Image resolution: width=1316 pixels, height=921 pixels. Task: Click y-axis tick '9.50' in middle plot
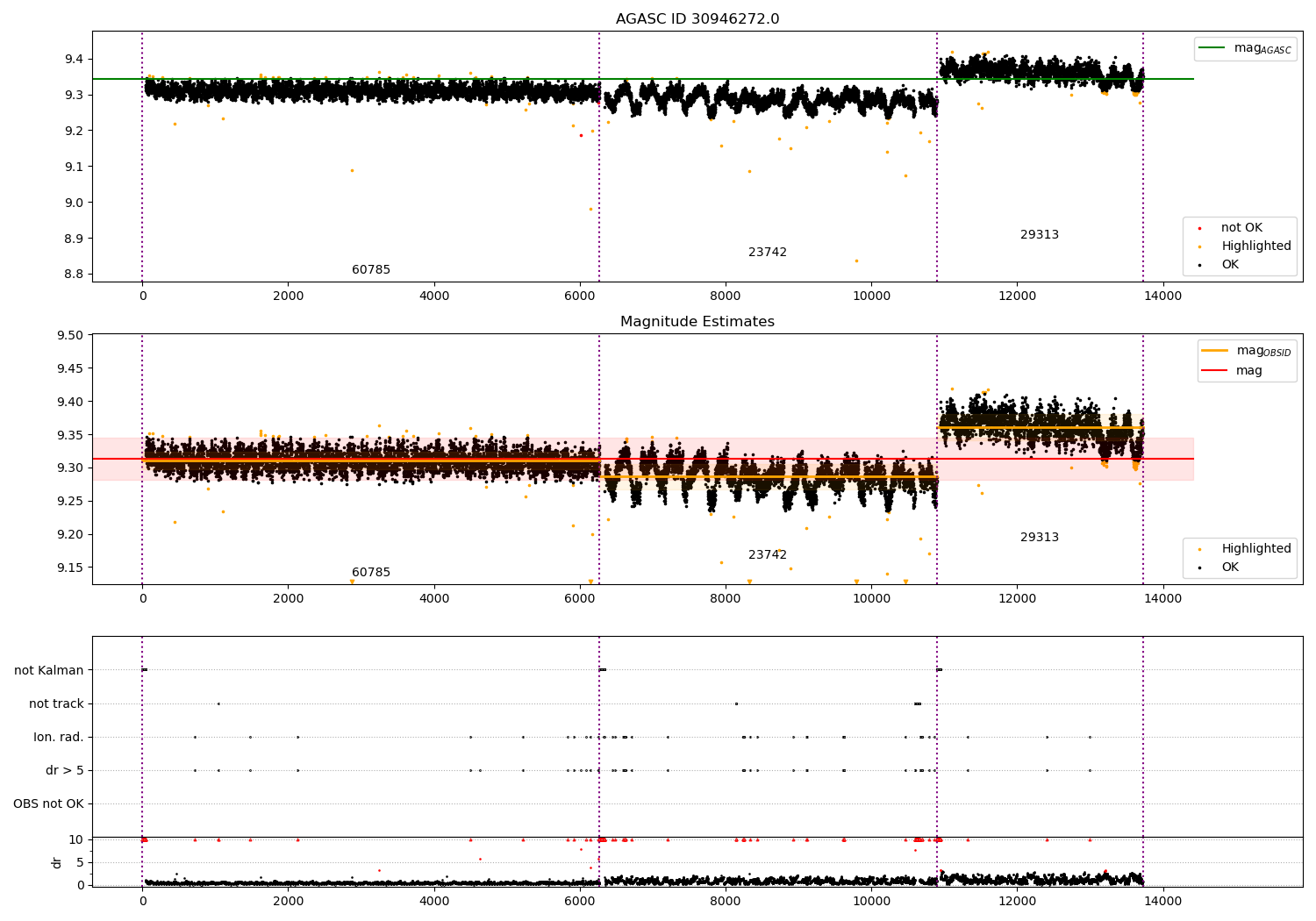70,336
